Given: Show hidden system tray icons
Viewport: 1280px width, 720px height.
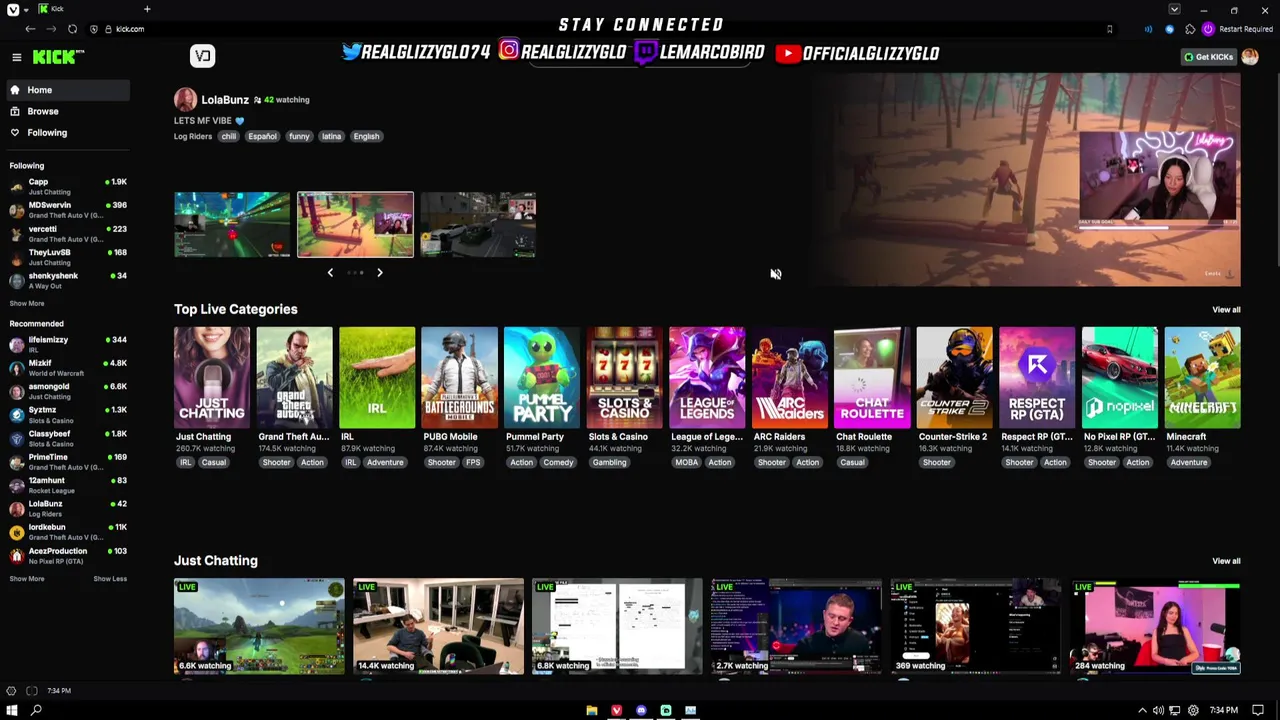Looking at the screenshot, I should pos(1142,710).
